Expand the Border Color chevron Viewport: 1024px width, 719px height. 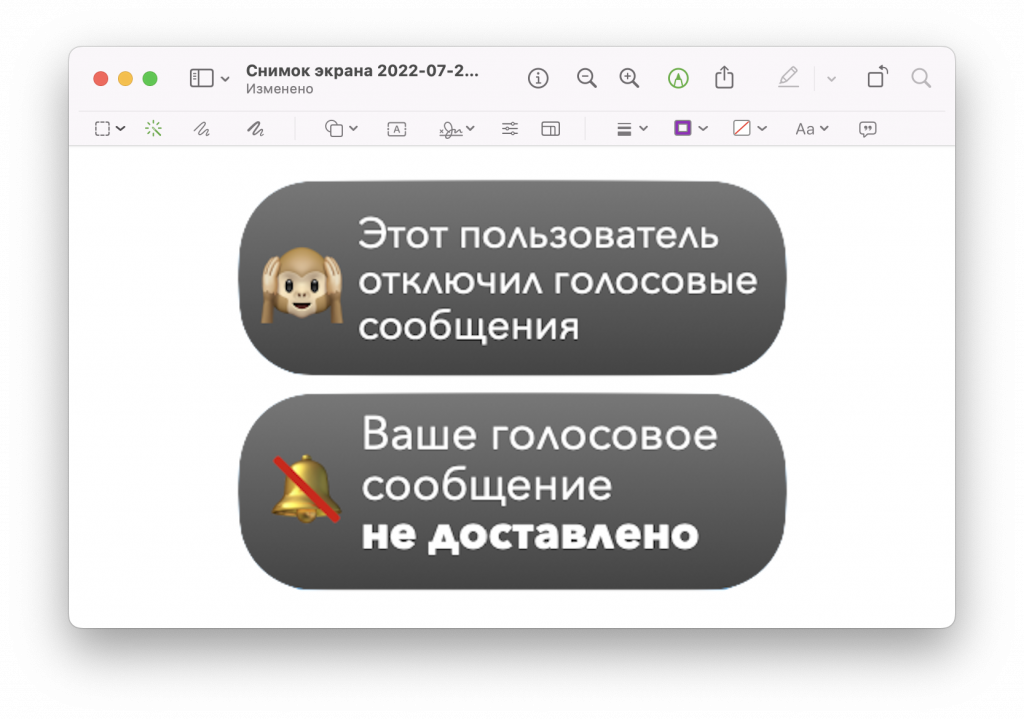(703, 129)
